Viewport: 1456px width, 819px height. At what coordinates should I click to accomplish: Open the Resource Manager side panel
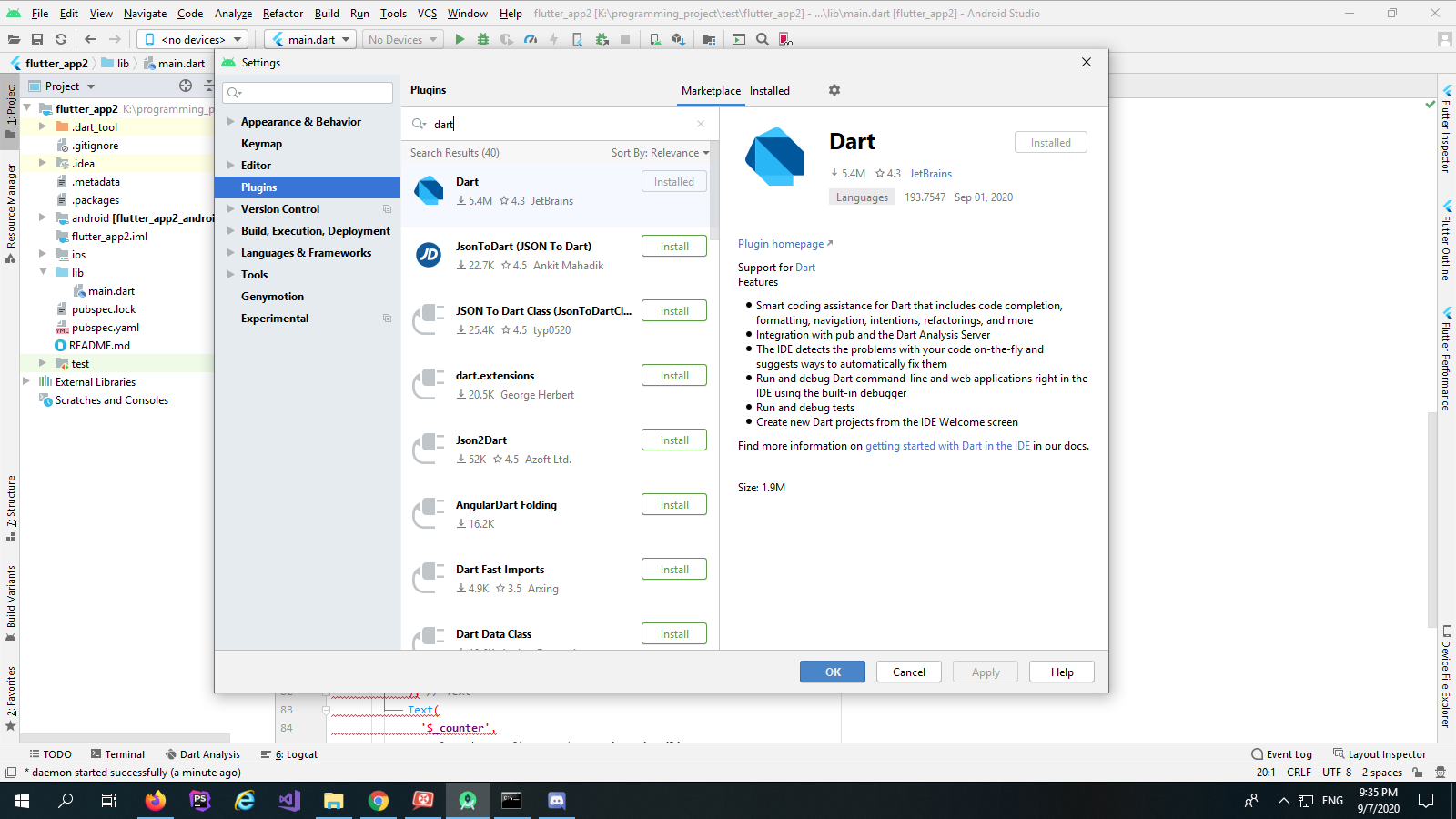(11, 213)
